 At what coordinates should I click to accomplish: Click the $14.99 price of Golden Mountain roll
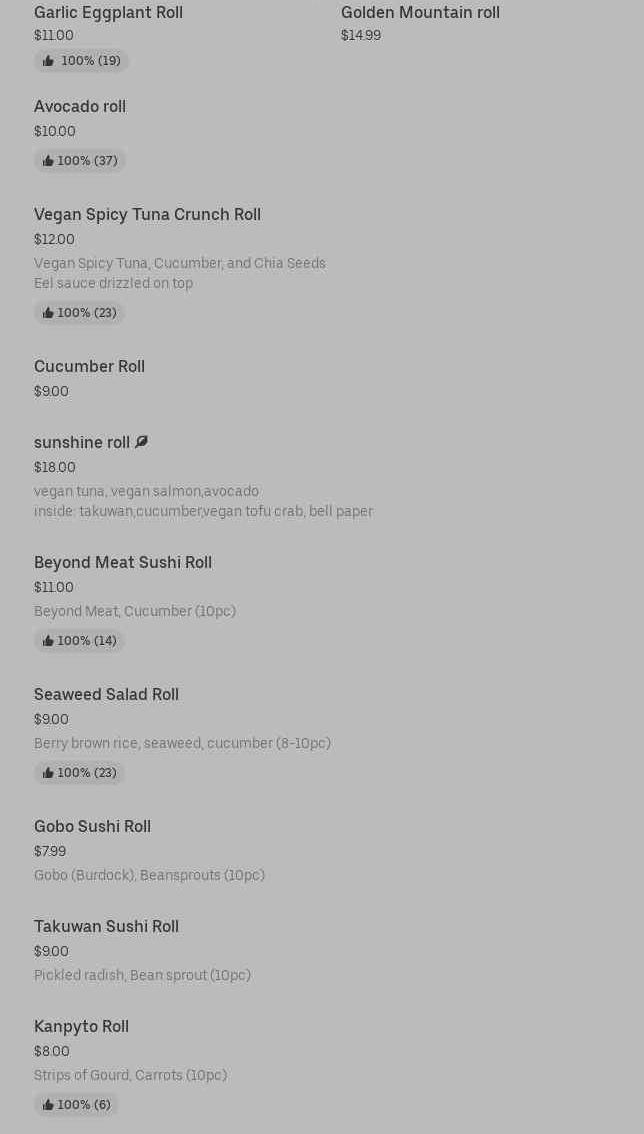pyautogui.click(x=361, y=35)
